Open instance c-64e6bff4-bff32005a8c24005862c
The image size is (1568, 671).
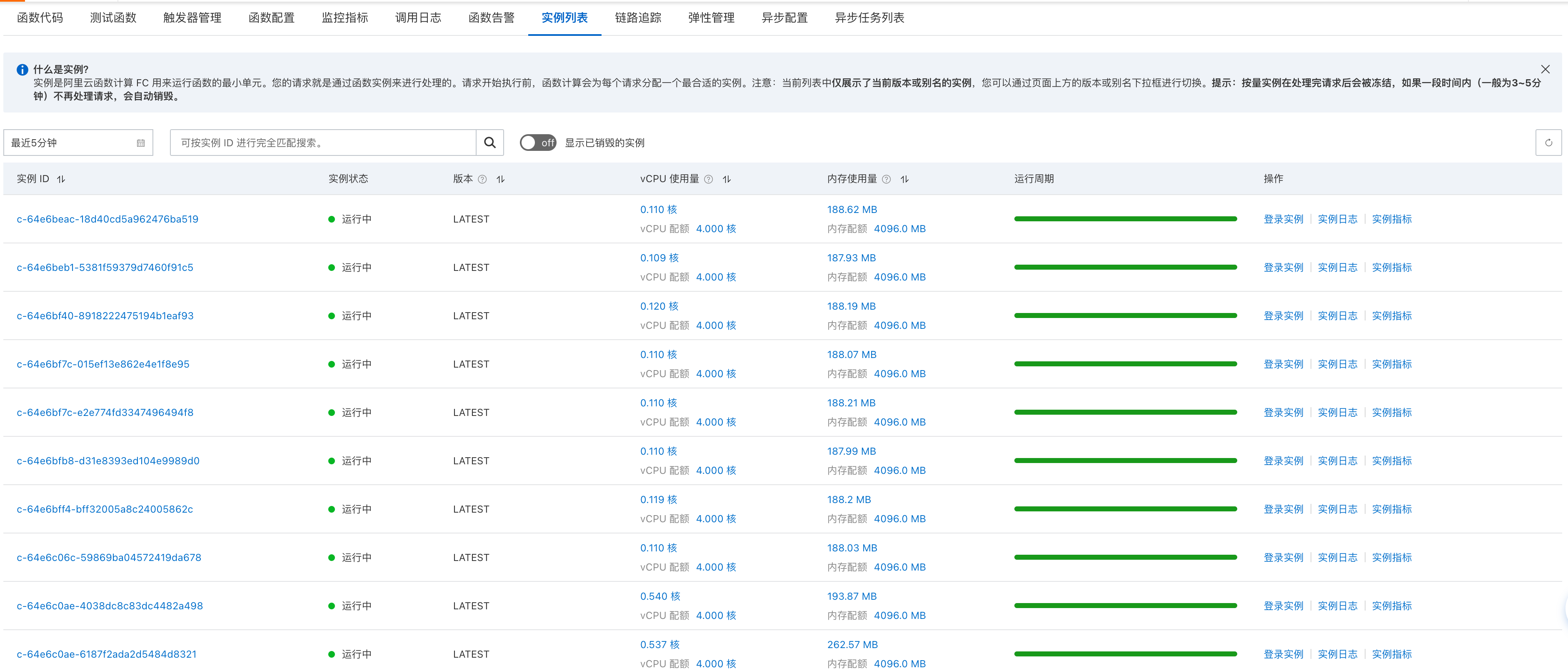(105, 509)
